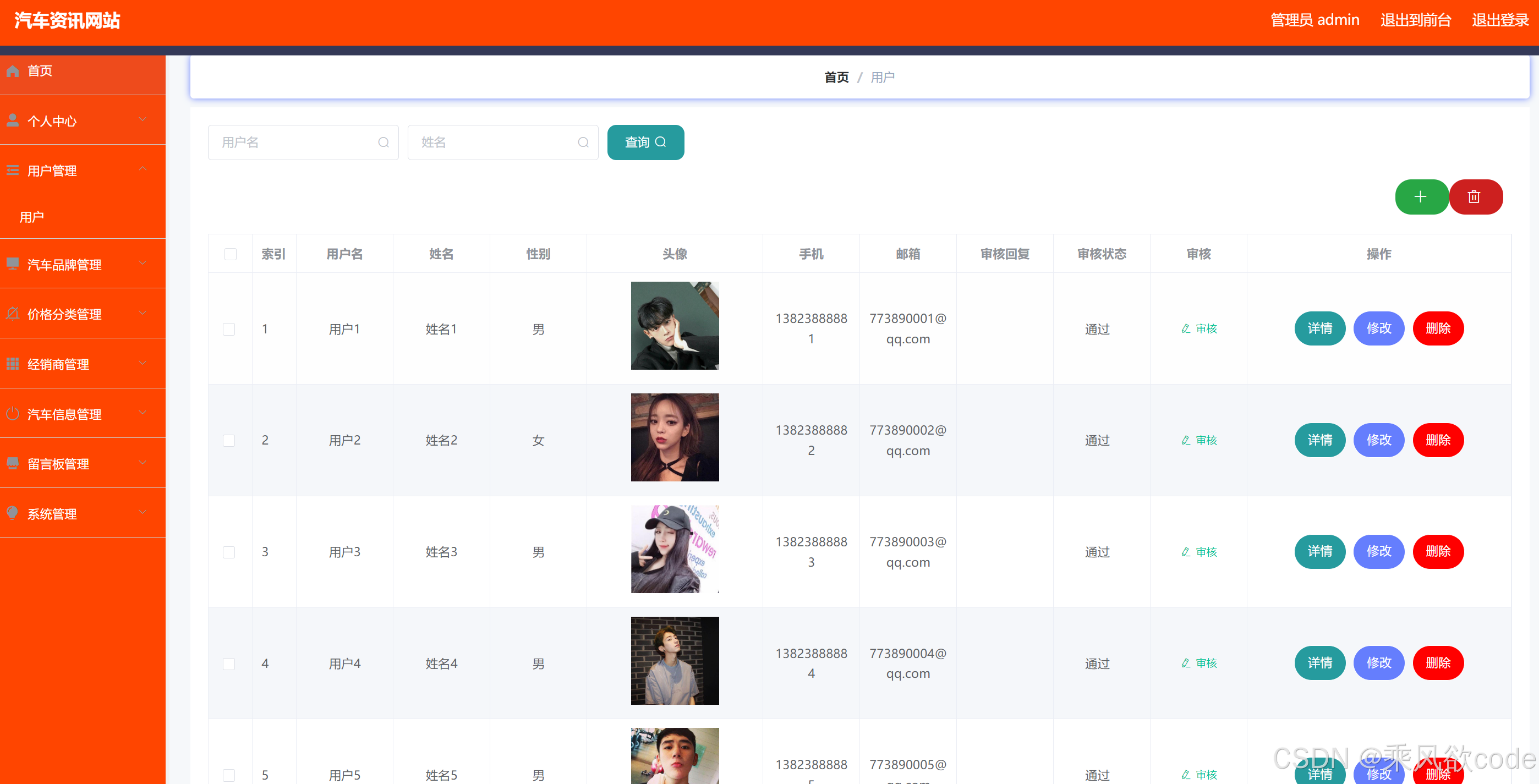Tick the checkbox for 用户2 row
Viewport: 1539px width, 784px height.
(229, 440)
